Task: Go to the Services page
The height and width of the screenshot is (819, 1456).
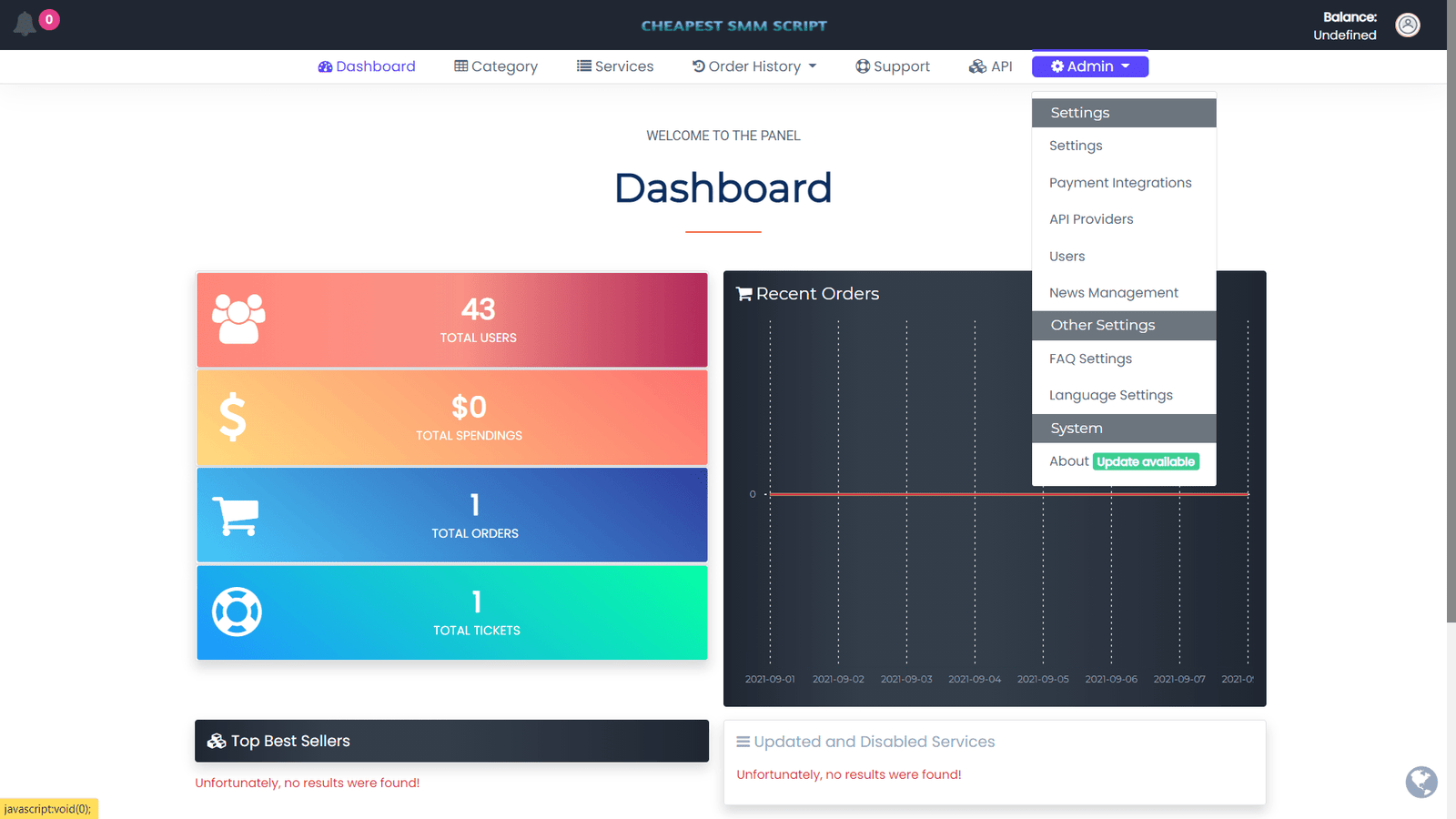Action: pos(615,66)
